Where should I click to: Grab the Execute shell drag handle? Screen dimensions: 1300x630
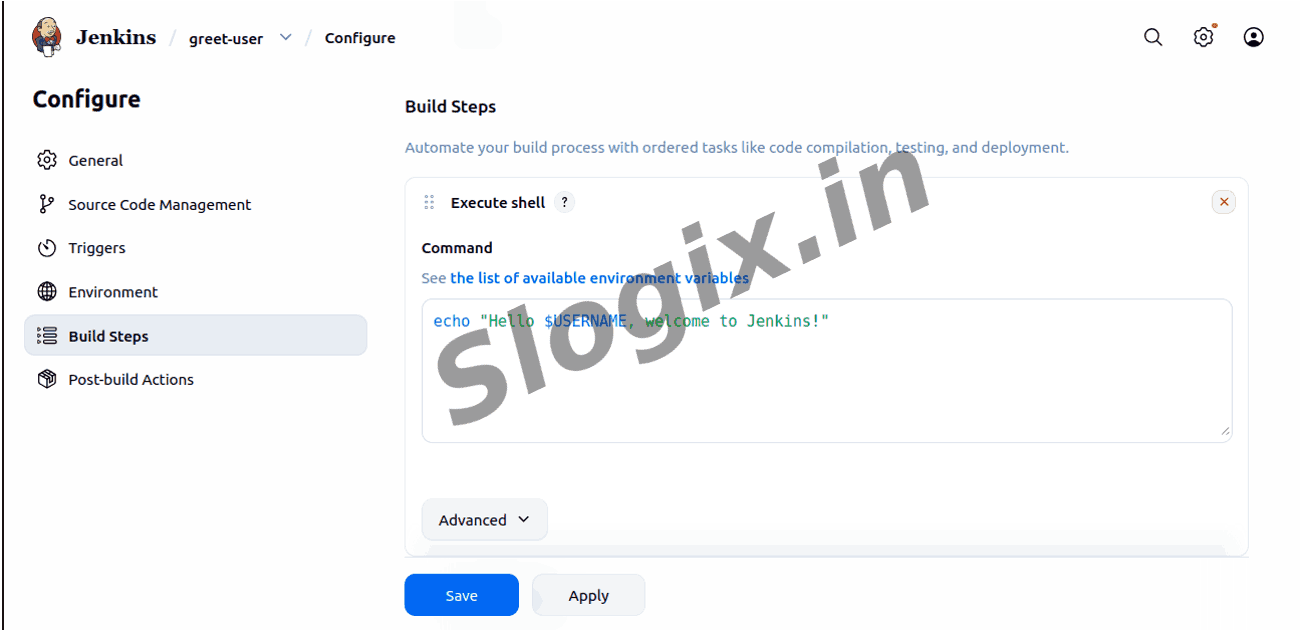point(429,202)
